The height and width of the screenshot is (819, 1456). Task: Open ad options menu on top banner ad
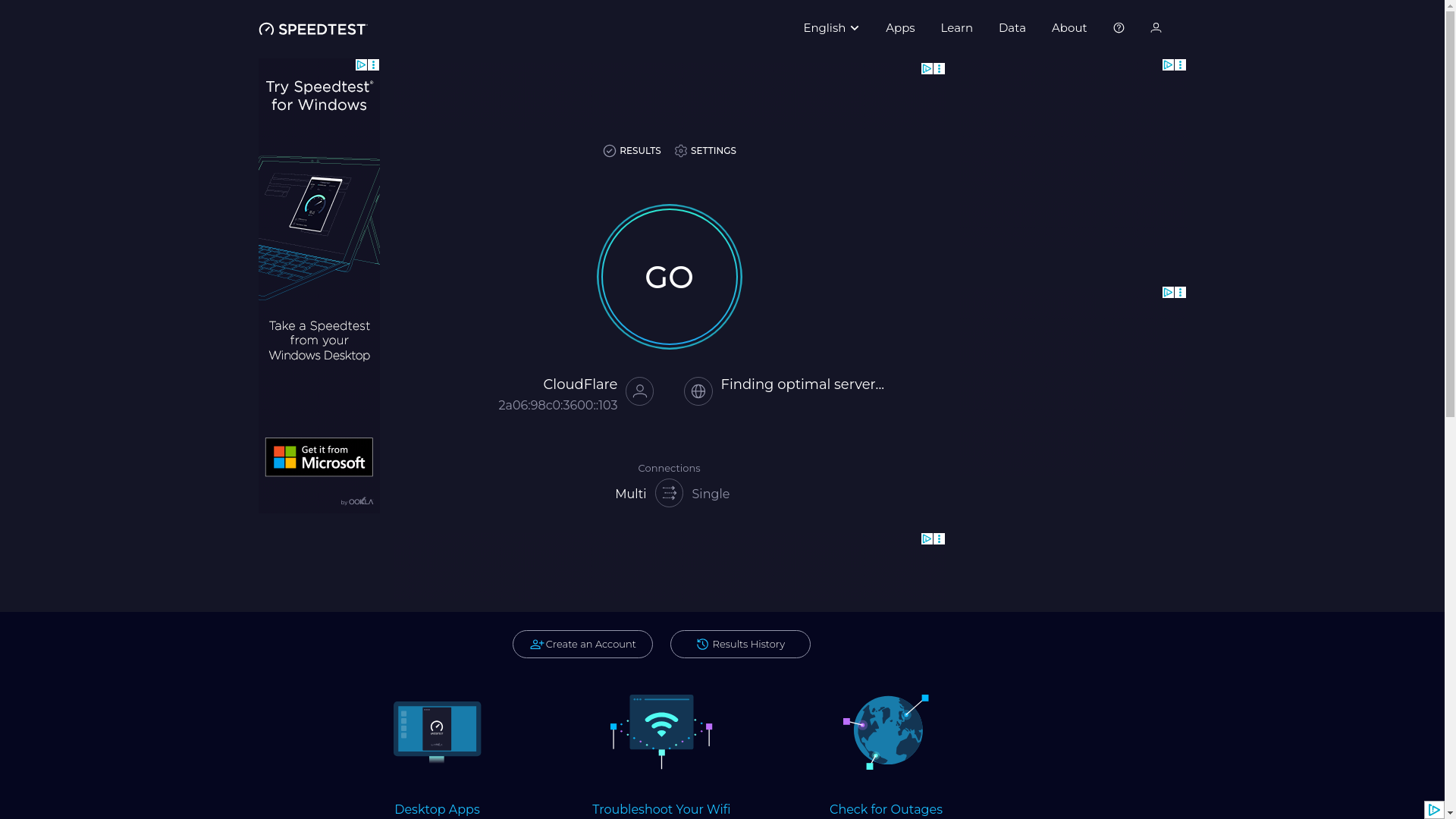point(939,69)
